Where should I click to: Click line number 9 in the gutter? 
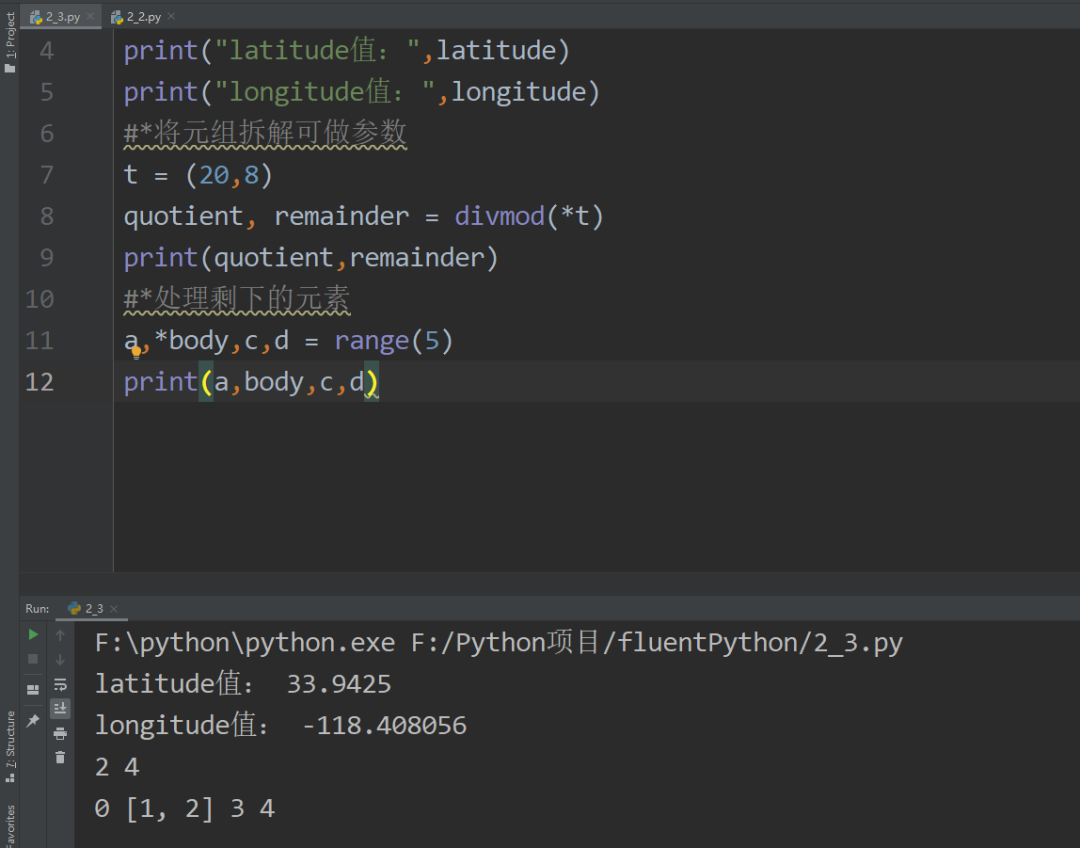pyautogui.click(x=46, y=258)
